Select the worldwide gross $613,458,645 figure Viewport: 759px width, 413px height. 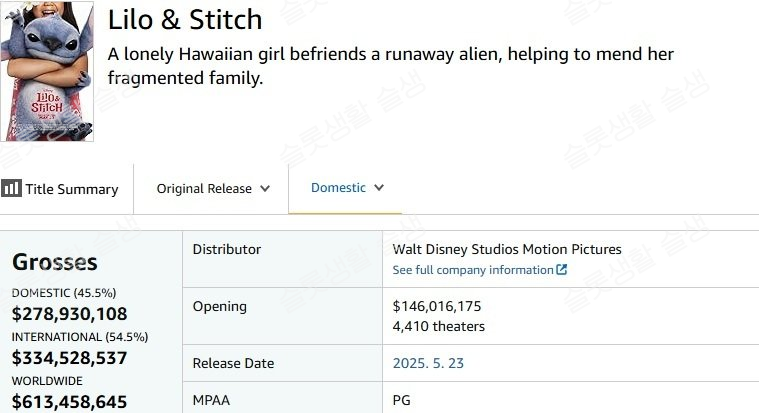[x=69, y=402]
